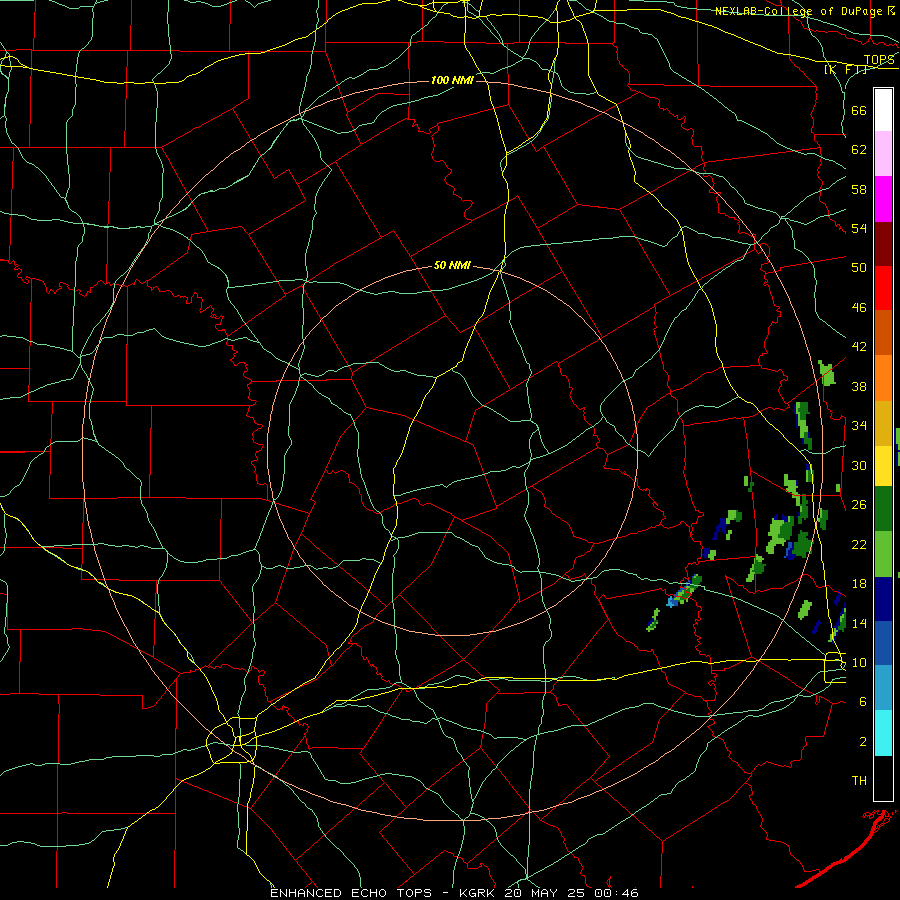Click the black TH swatch at the legend bottom
900x900 pixels.
point(883,778)
